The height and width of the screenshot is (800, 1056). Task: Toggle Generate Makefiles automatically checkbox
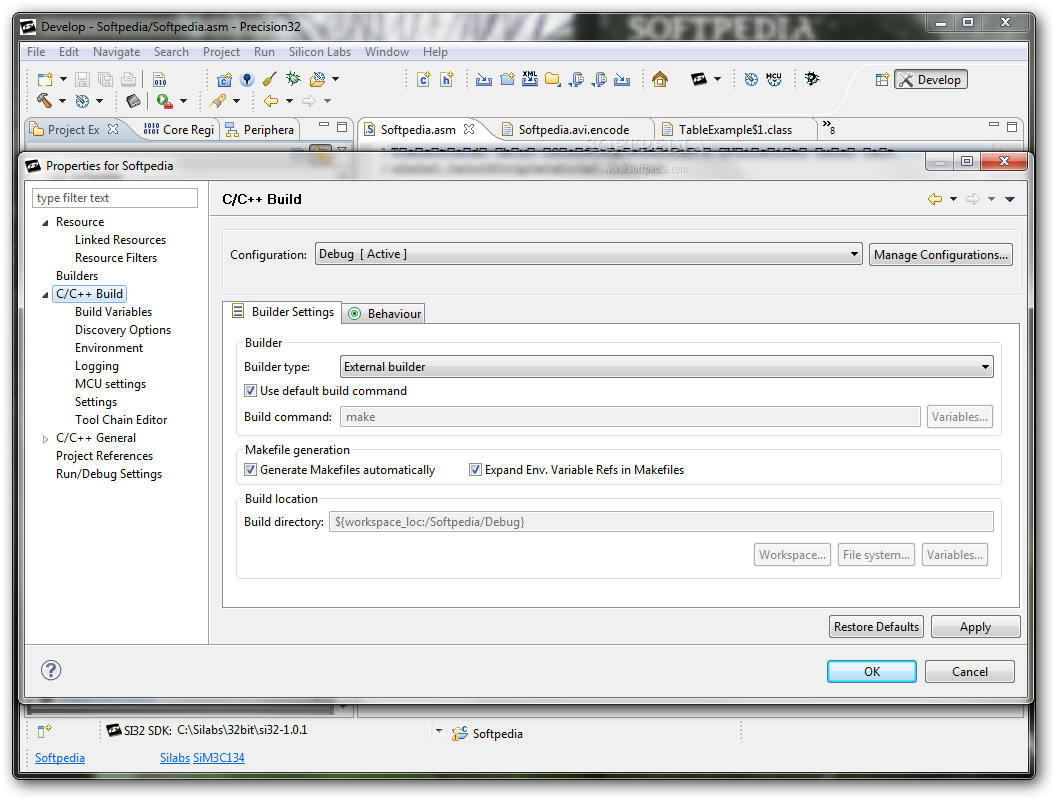pos(251,469)
